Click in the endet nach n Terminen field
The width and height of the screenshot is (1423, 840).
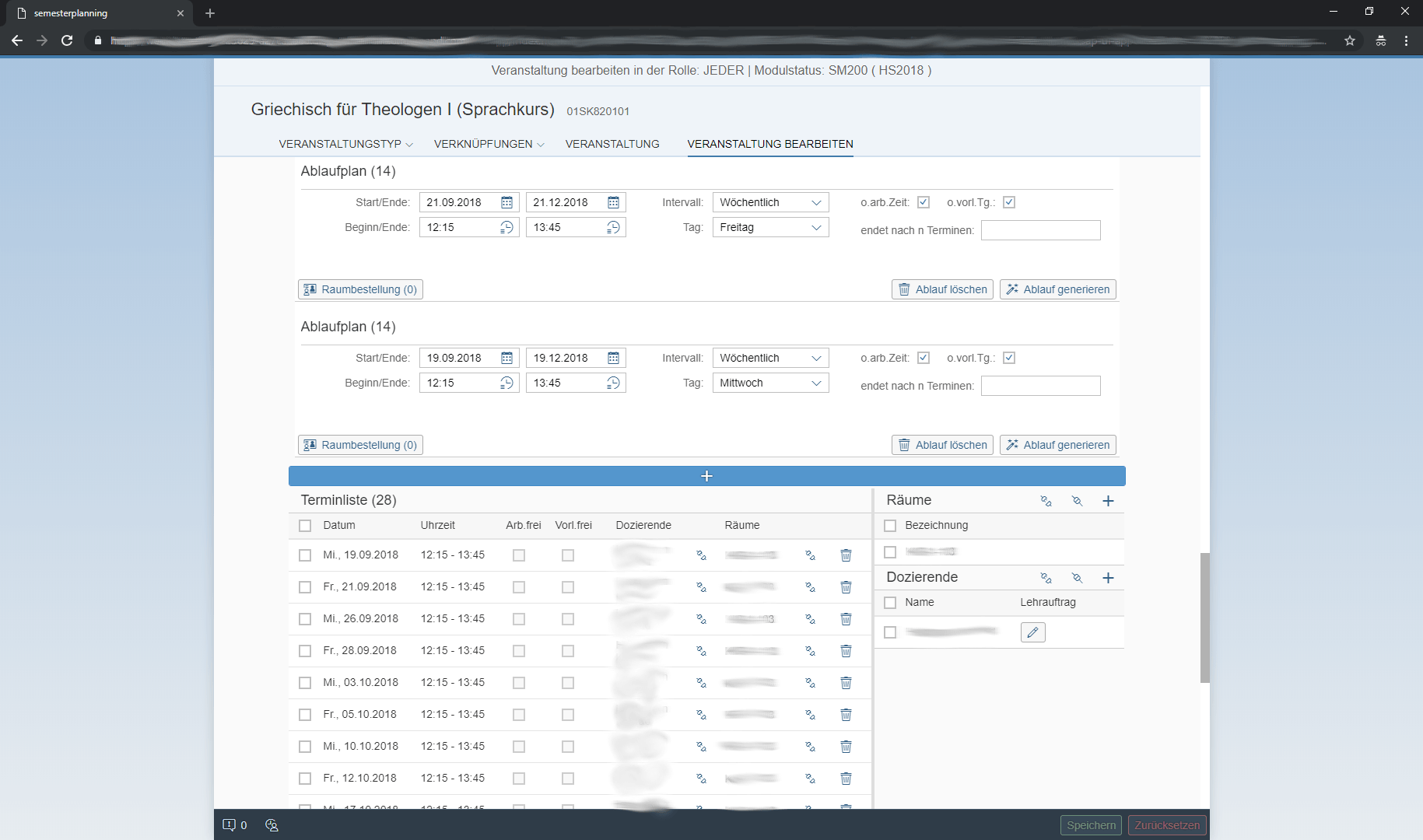pos(1040,230)
